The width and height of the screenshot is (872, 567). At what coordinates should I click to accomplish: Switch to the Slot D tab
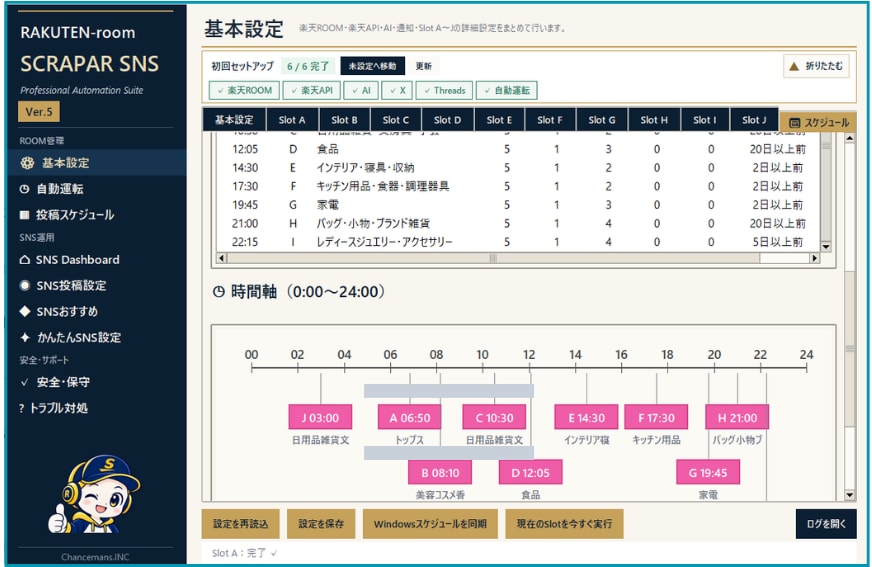click(x=447, y=120)
